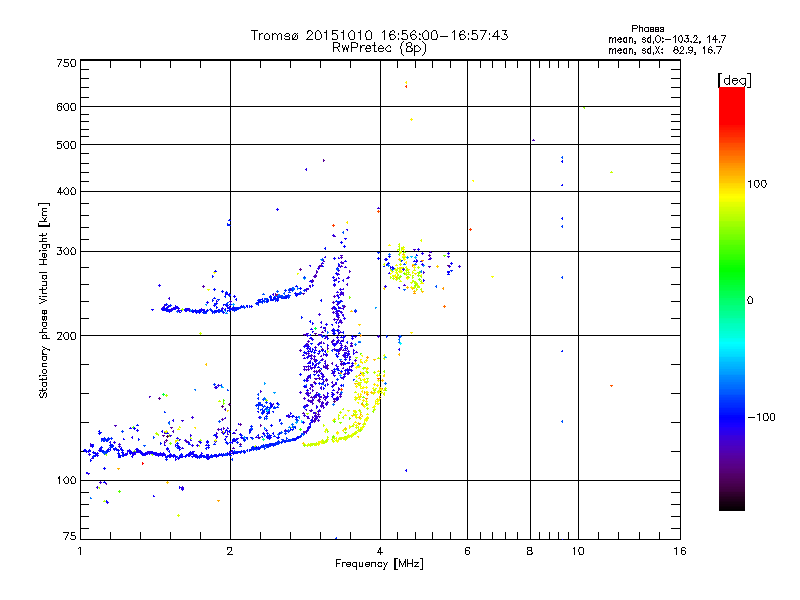Click the 'RwPretec (8p)' subtitle

379,48
